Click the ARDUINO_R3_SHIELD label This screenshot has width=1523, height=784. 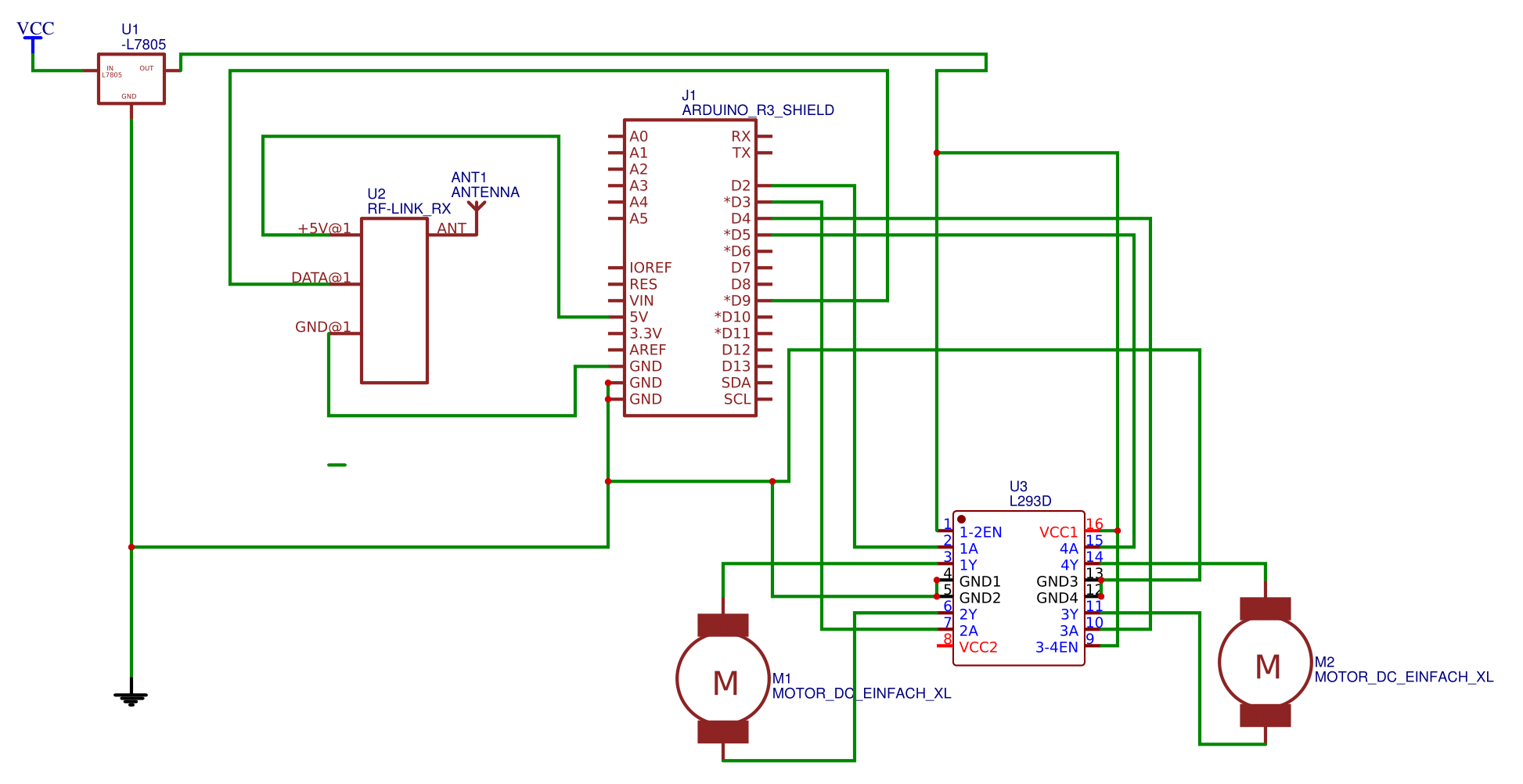point(758,110)
